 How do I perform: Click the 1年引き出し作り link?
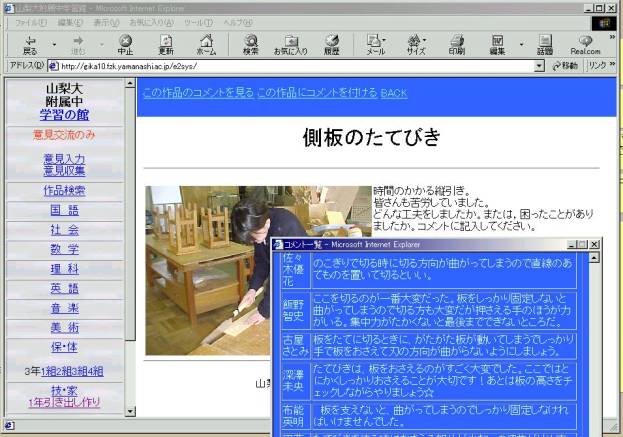coord(64,402)
